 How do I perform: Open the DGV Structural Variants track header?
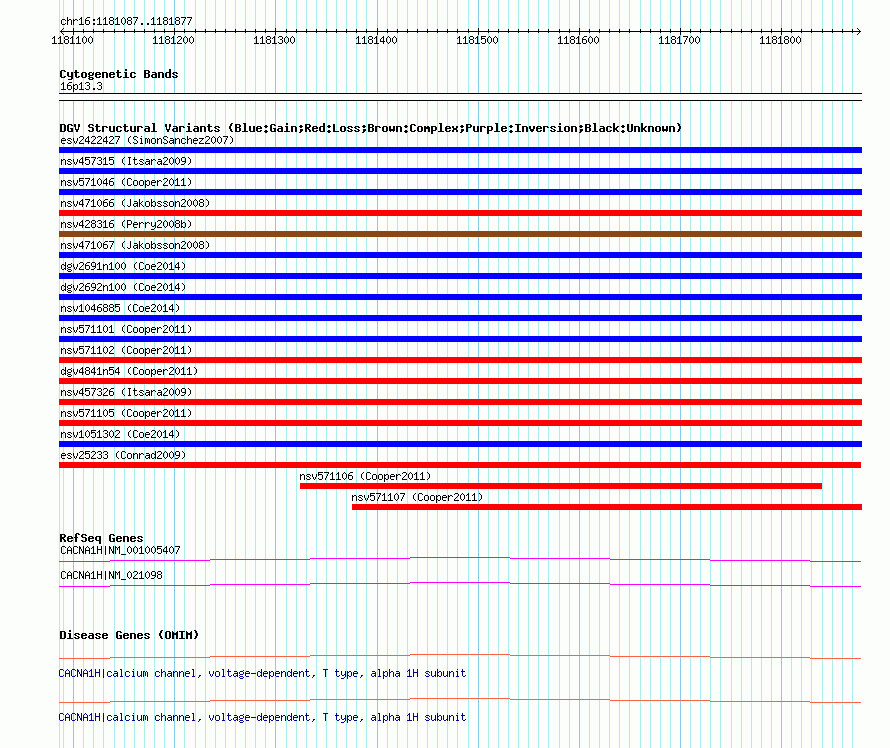[x=370, y=128]
